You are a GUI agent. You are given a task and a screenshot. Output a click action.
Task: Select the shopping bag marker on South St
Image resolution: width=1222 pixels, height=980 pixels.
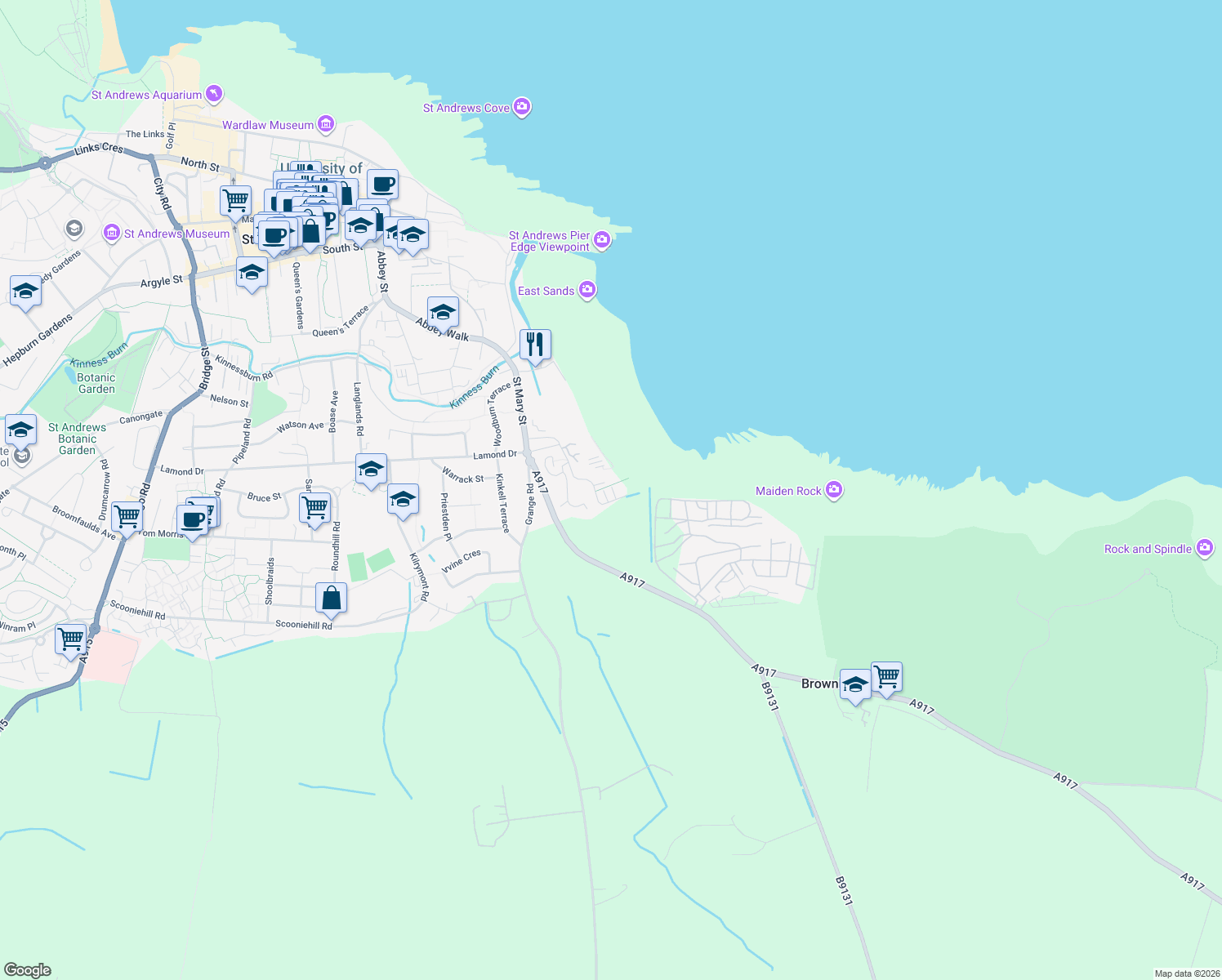click(311, 234)
